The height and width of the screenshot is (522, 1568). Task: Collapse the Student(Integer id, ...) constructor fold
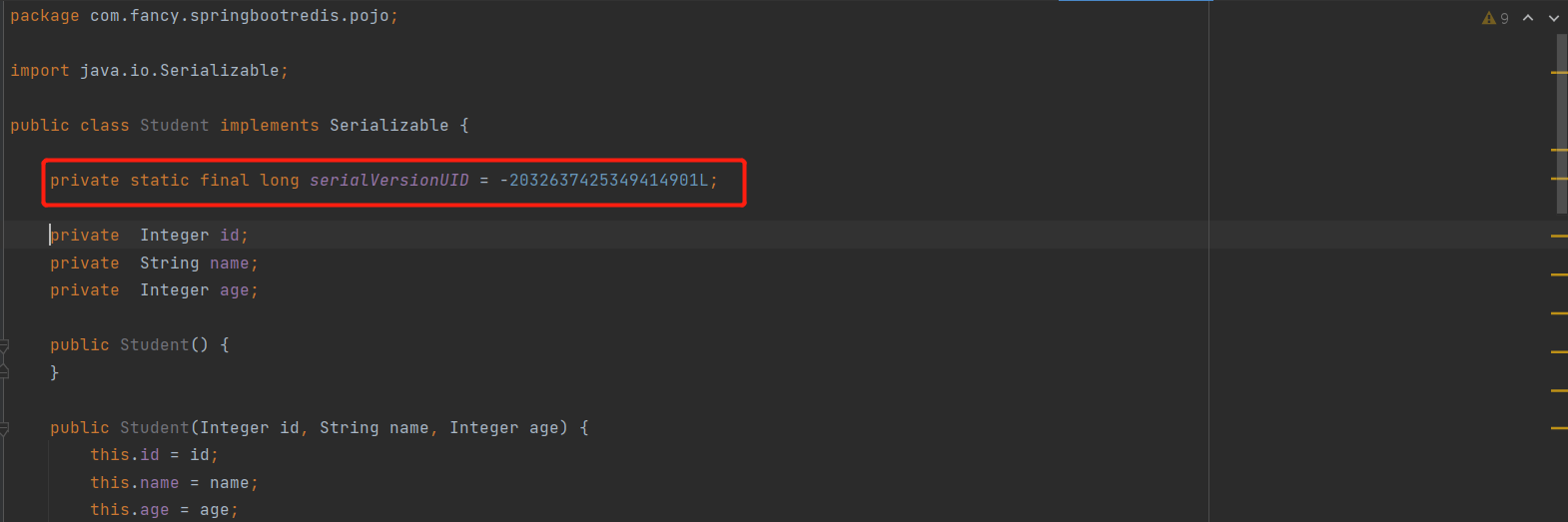click(x=4, y=428)
